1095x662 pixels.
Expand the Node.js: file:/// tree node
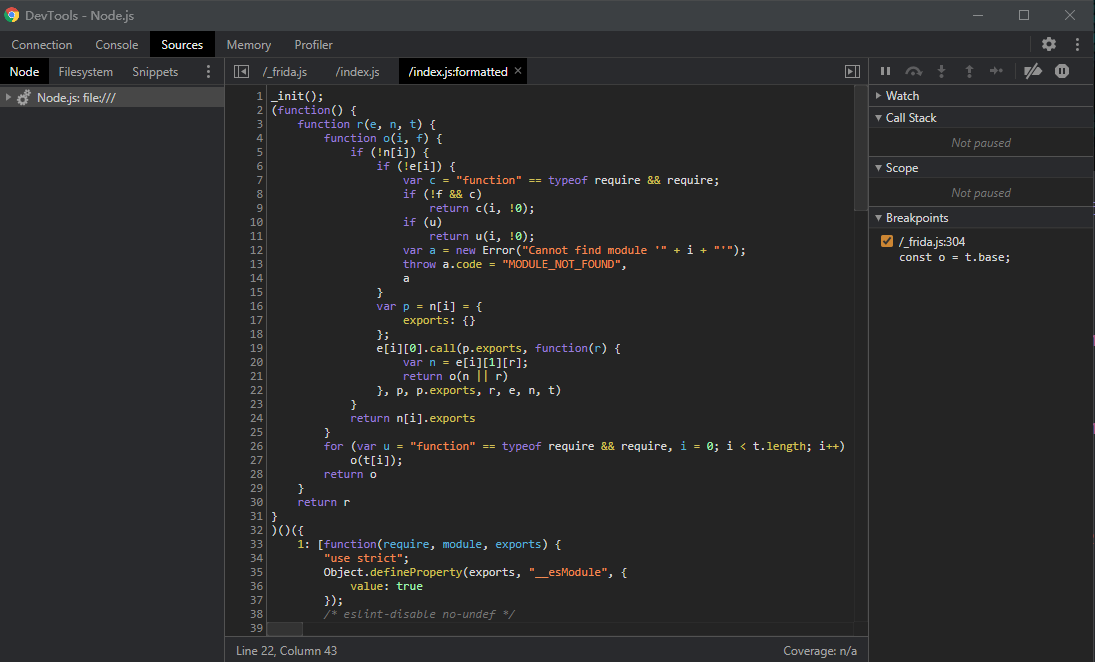coord(8,97)
